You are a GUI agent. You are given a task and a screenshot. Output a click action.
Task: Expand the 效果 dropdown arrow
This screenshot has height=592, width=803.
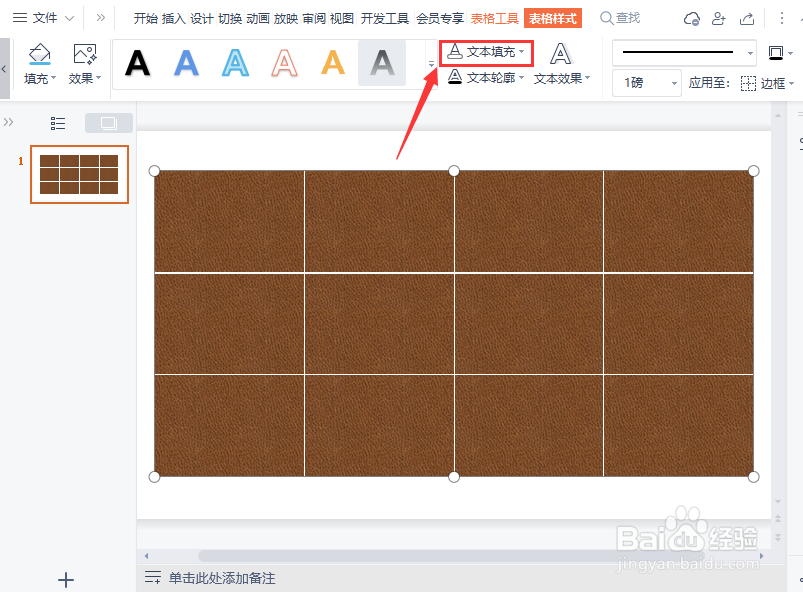(x=98, y=78)
